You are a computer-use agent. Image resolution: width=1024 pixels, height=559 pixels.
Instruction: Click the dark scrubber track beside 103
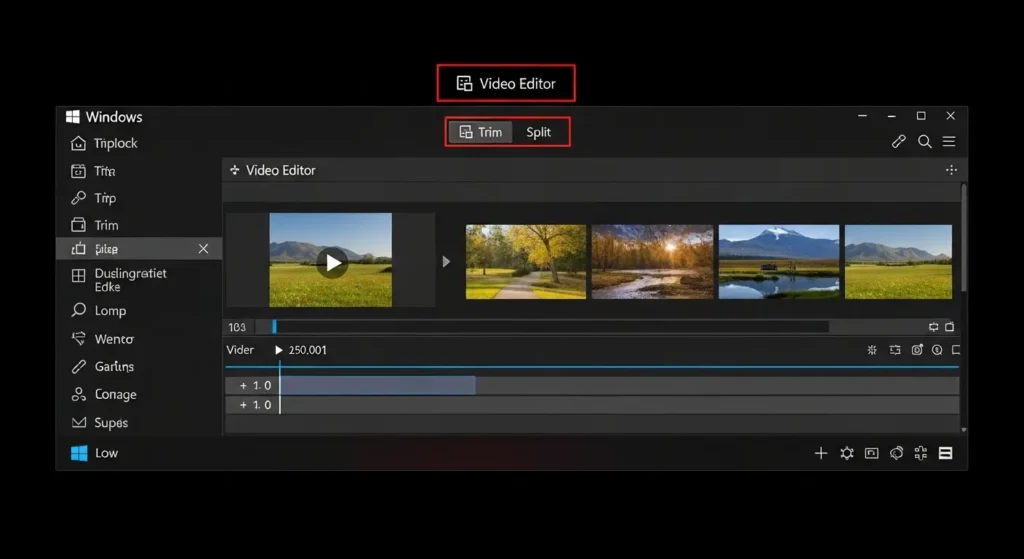(x=552, y=327)
